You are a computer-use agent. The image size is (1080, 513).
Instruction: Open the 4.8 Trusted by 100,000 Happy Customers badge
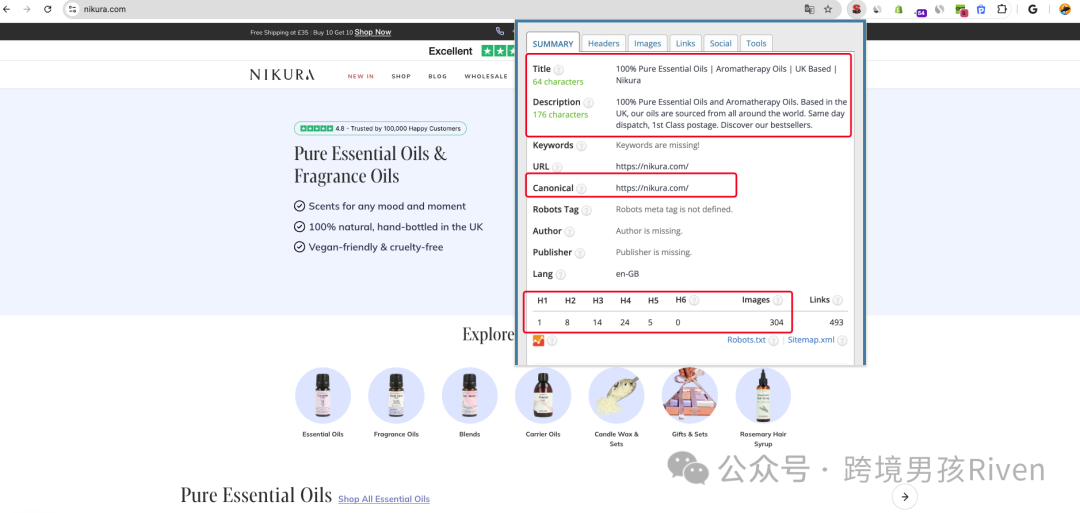[380, 128]
